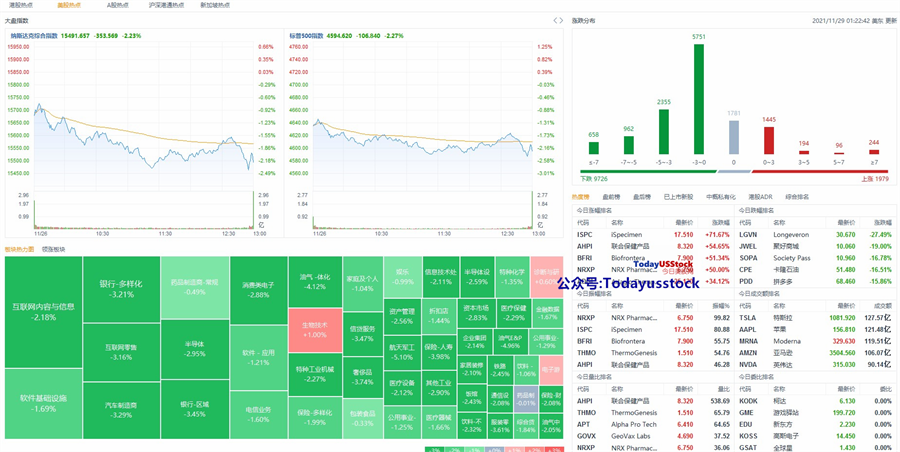Open the 标普500指数 index title
The image size is (900, 452).
click(x=307, y=36)
